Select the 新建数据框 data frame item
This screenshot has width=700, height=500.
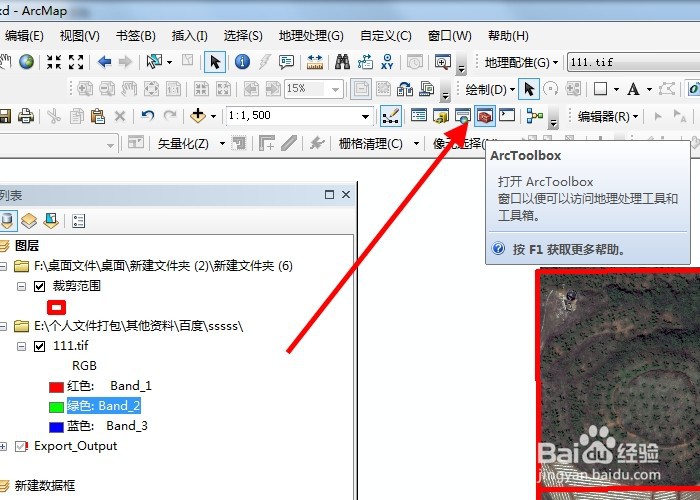click(45, 485)
